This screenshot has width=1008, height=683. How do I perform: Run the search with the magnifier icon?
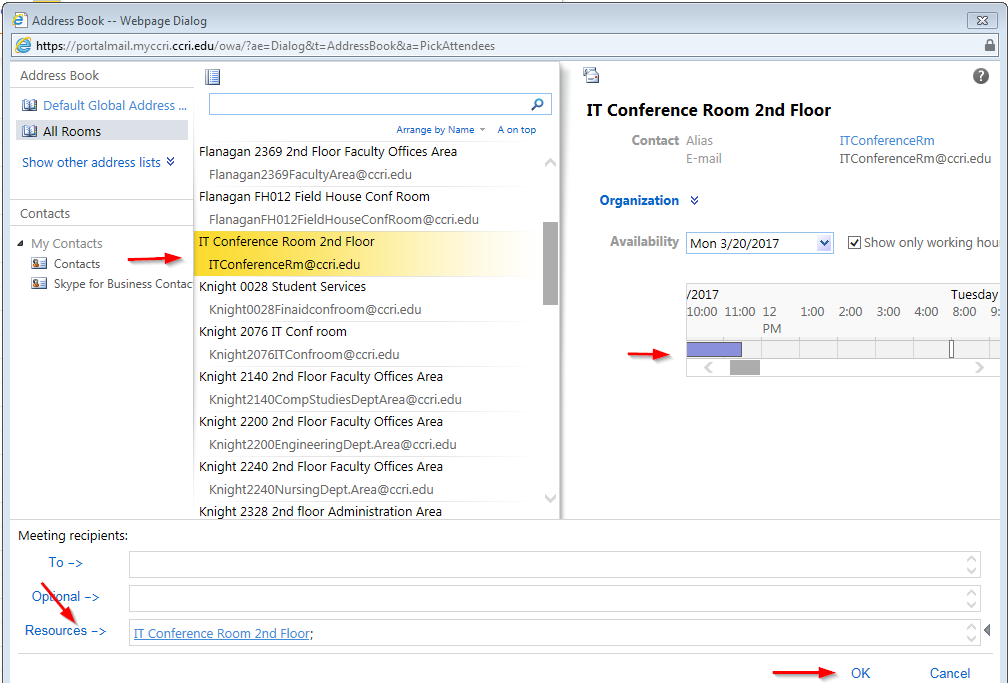pos(538,104)
